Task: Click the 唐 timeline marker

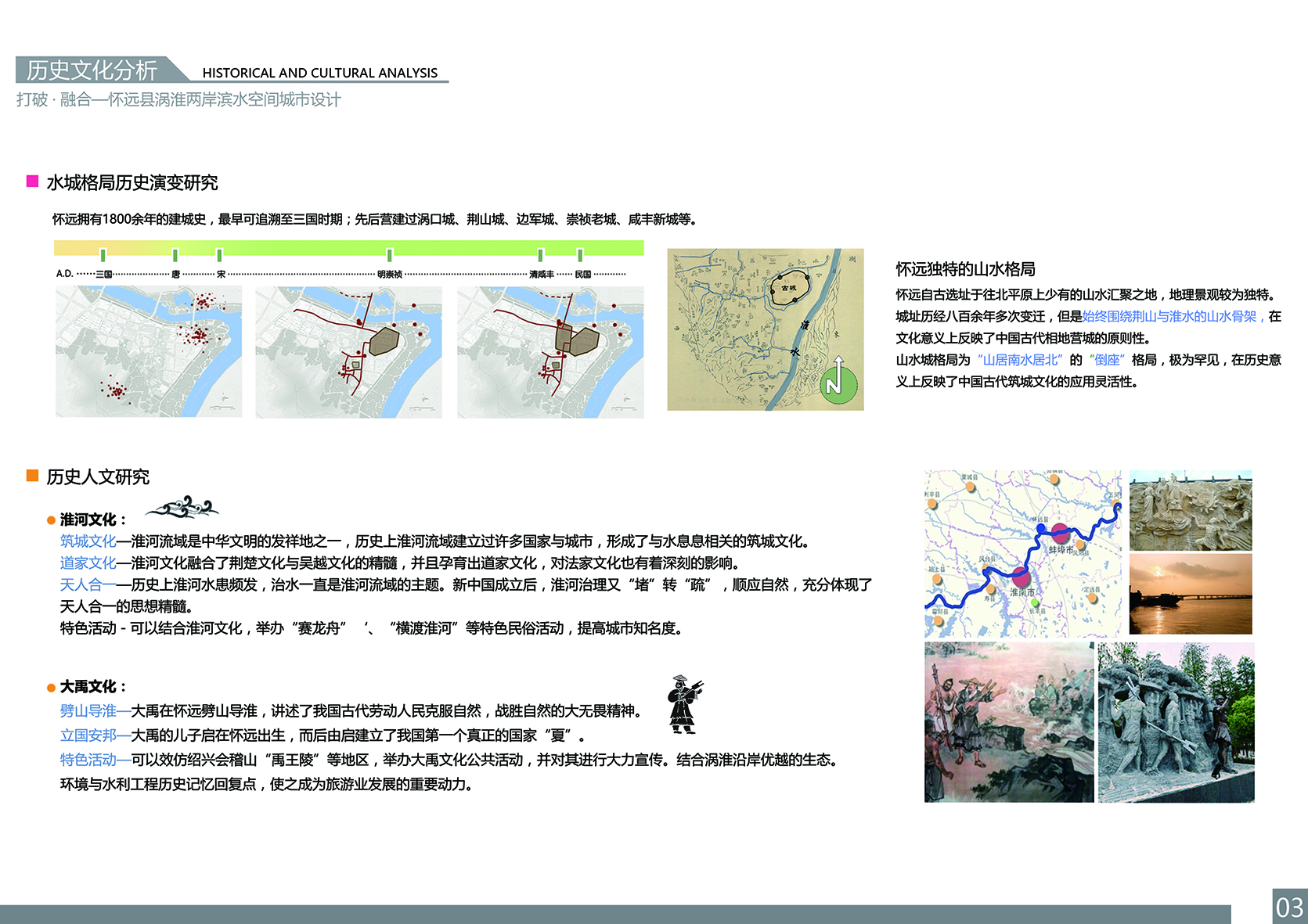Action: [175, 255]
